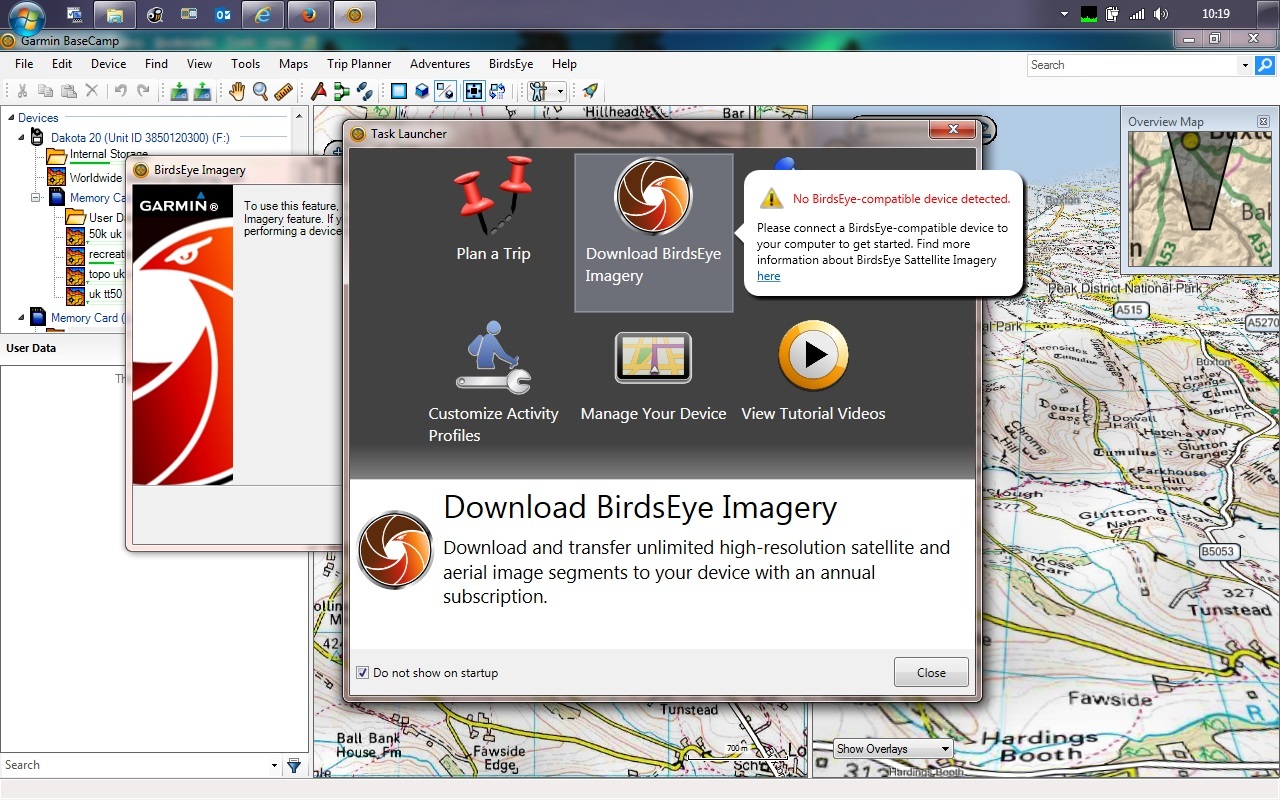1280x800 pixels.
Task: Select the Hand pan tool
Action: click(x=236, y=91)
